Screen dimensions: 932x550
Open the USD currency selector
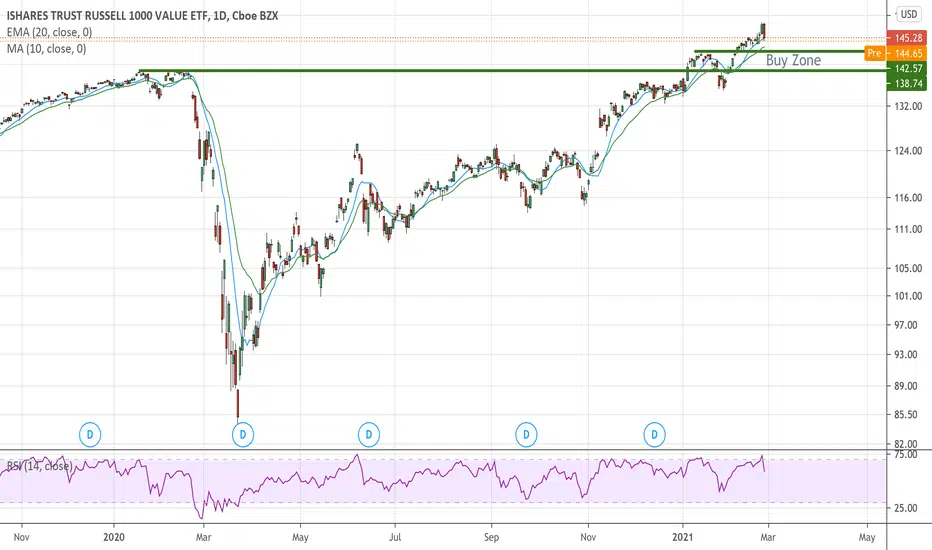pos(908,14)
